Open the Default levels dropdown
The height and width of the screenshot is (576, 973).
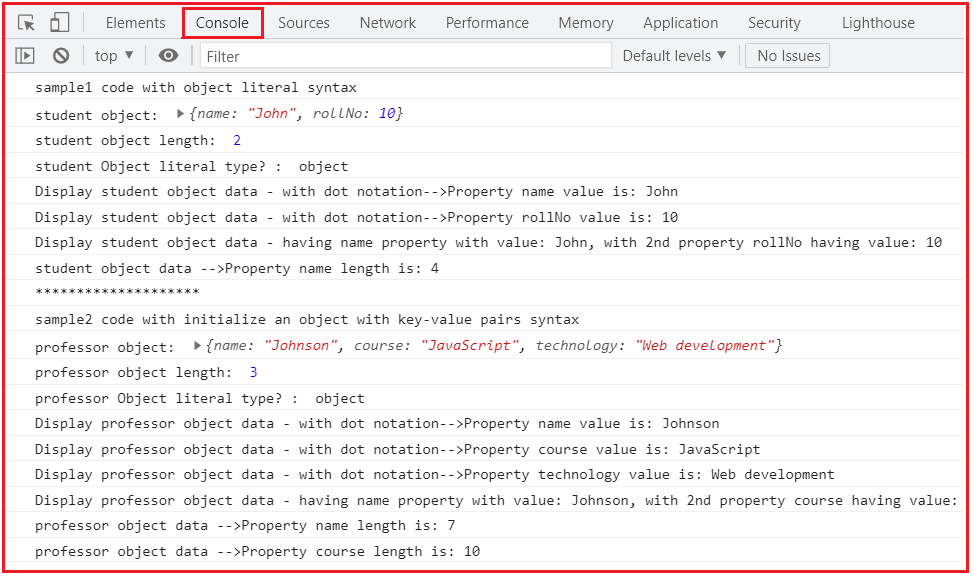pyautogui.click(x=674, y=55)
